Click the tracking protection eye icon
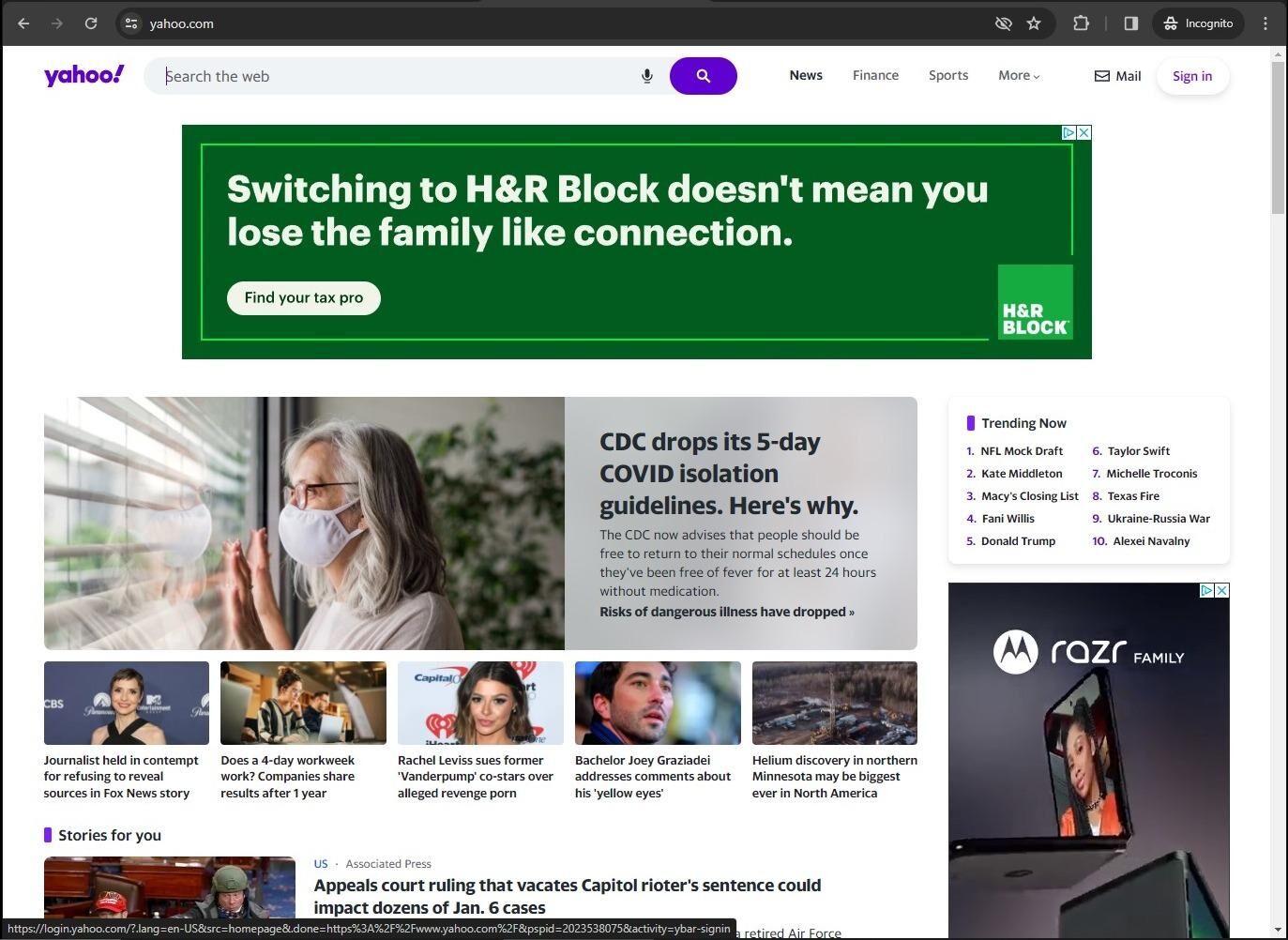 click(x=1003, y=23)
